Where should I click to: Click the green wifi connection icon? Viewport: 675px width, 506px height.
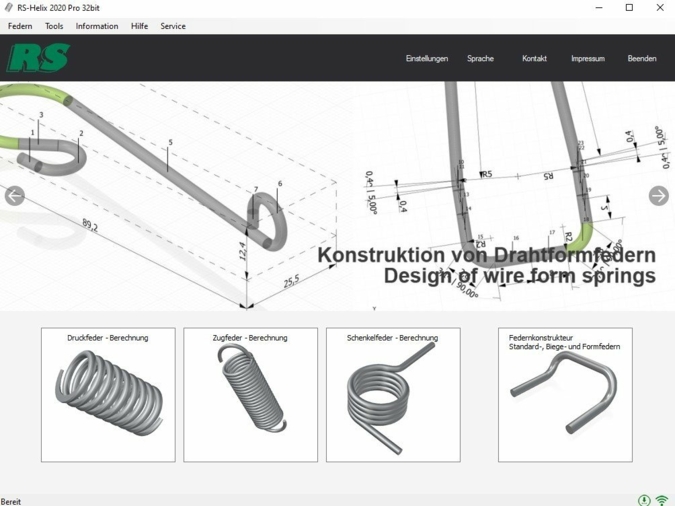[662, 500]
